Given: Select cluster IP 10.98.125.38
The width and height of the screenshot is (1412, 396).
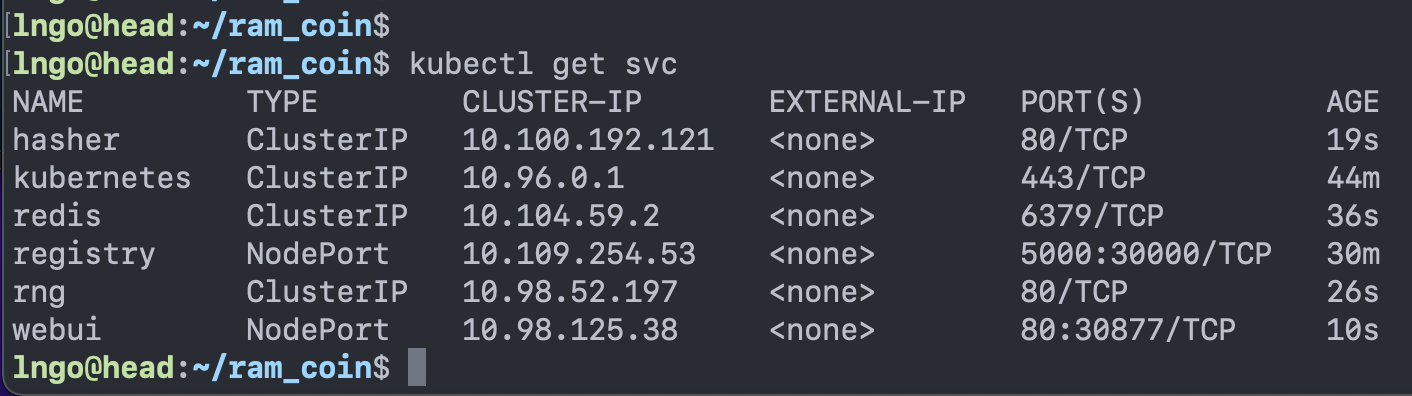Looking at the screenshot, I should [x=570, y=330].
